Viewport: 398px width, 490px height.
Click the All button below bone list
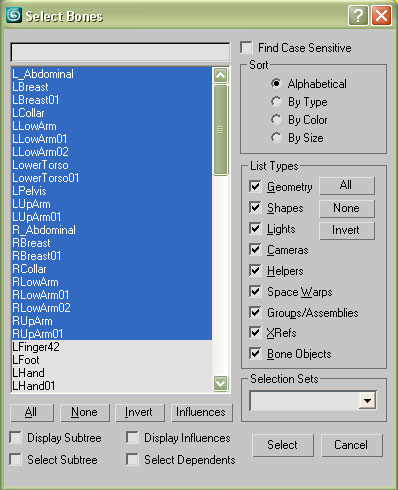pyautogui.click(x=32, y=413)
